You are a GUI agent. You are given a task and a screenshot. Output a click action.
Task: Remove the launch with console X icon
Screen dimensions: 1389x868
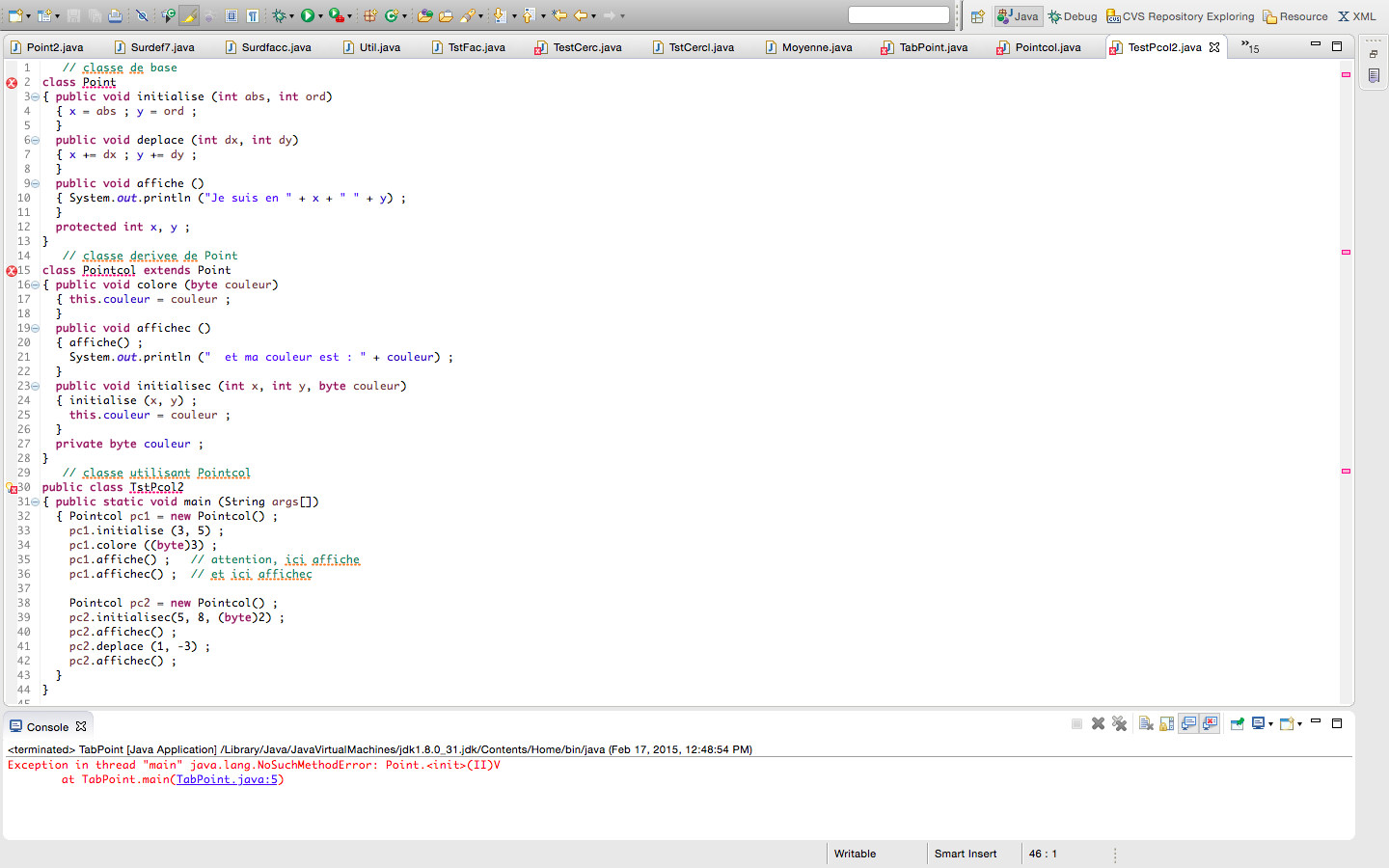click(1098, 723)
